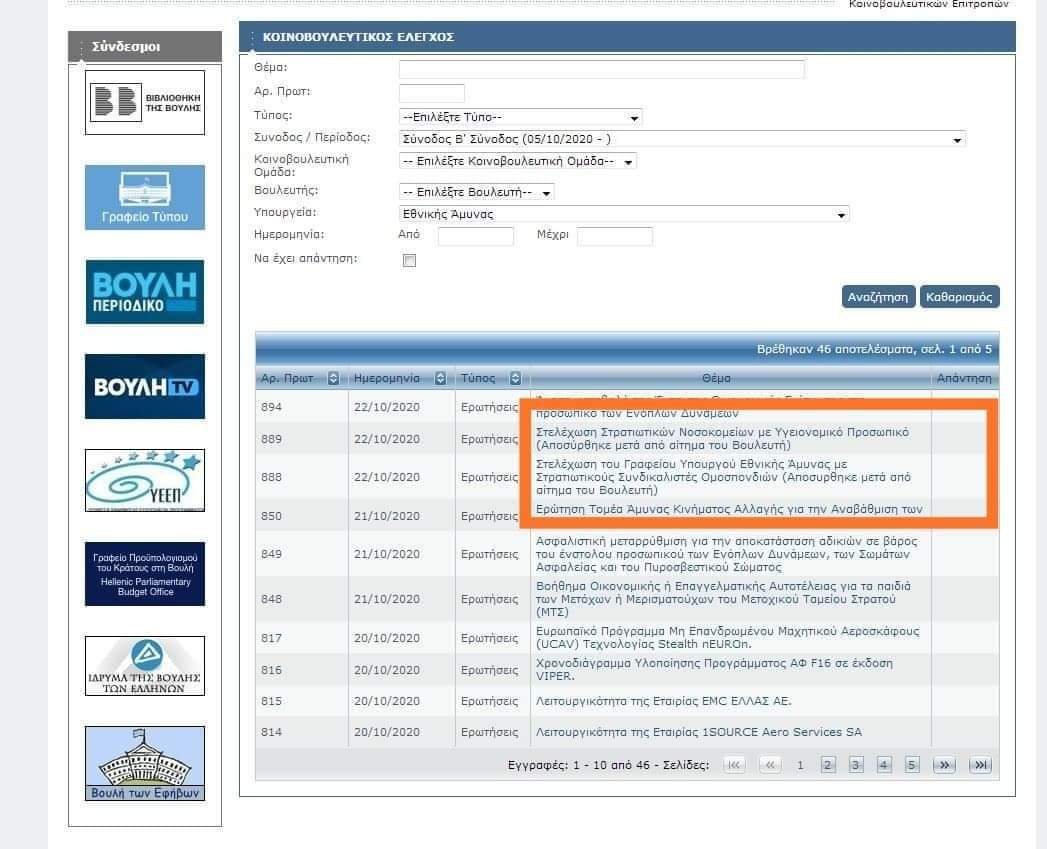This screenshot has width=1047, height=849.
Task: Open the Βουλή των Εφήβων image link
Action: pyautogui.click(x=145, y=763)
